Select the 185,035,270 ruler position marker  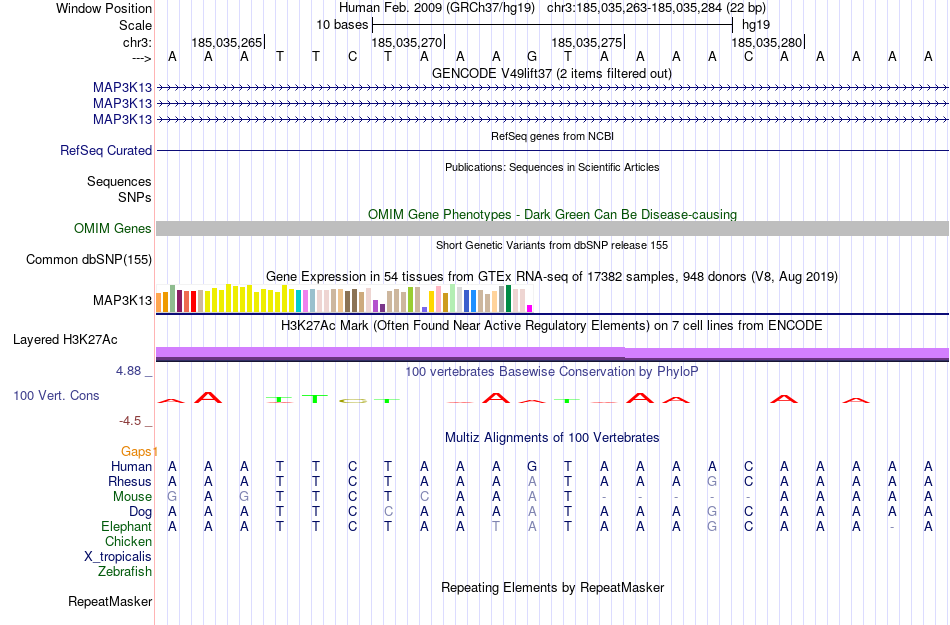[x=407, y=42]
